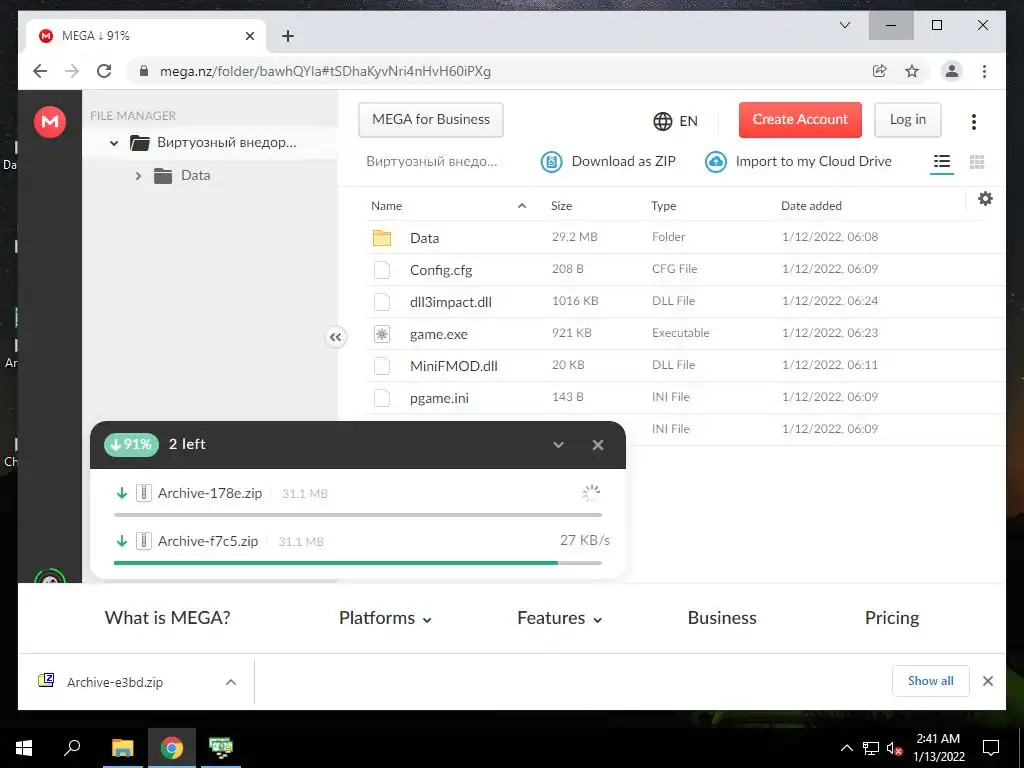Bookmark this page with star icon
This screenshot has height=768, width=1024.
[x=912, y=71]
